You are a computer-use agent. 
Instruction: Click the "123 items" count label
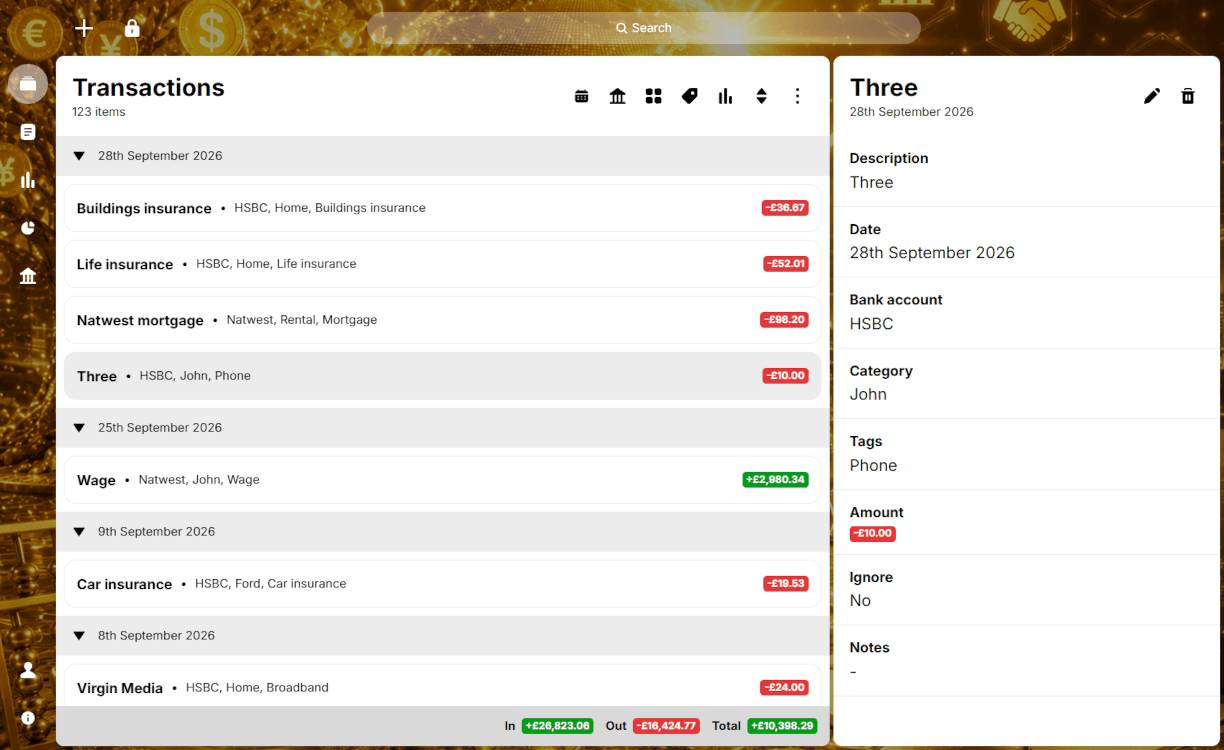pyautogui.click(x=99, y=112)
